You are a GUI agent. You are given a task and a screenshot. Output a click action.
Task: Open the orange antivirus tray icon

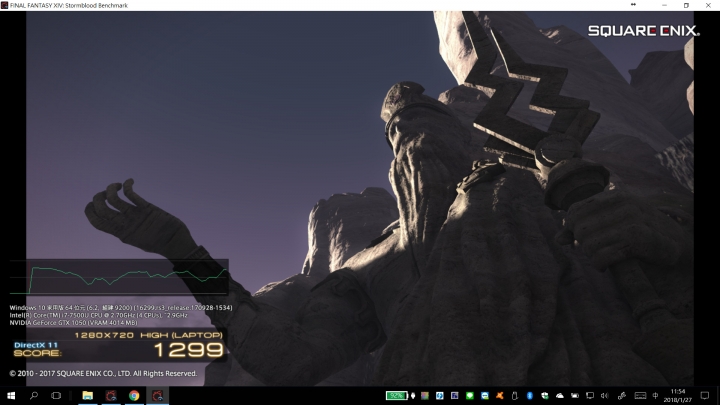click(500, 395)
